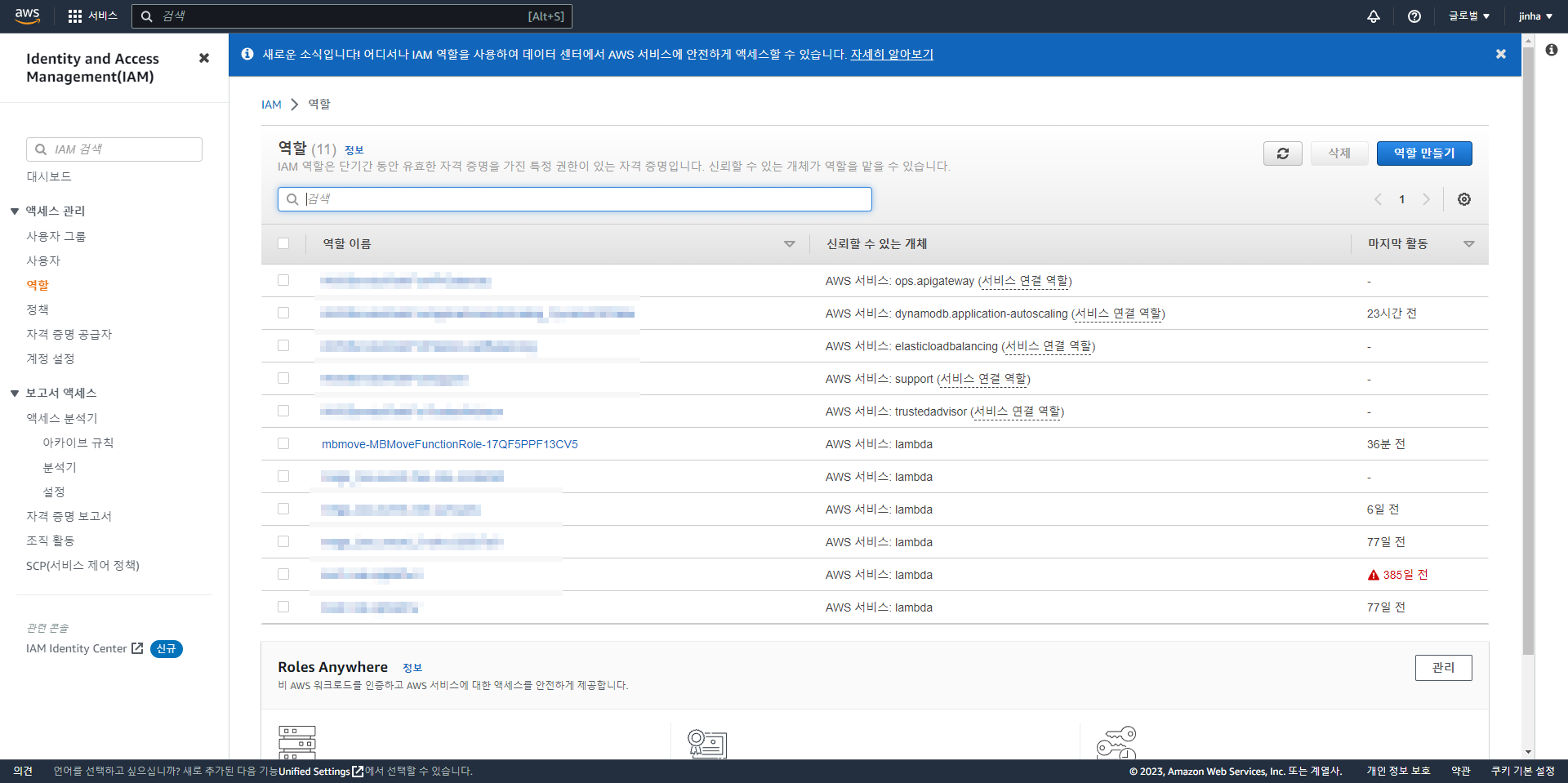Open the 자세히 알아보기 banner link
This screenshot has width=1568, height=783.
pyautogui.click(x=892, y=54)
